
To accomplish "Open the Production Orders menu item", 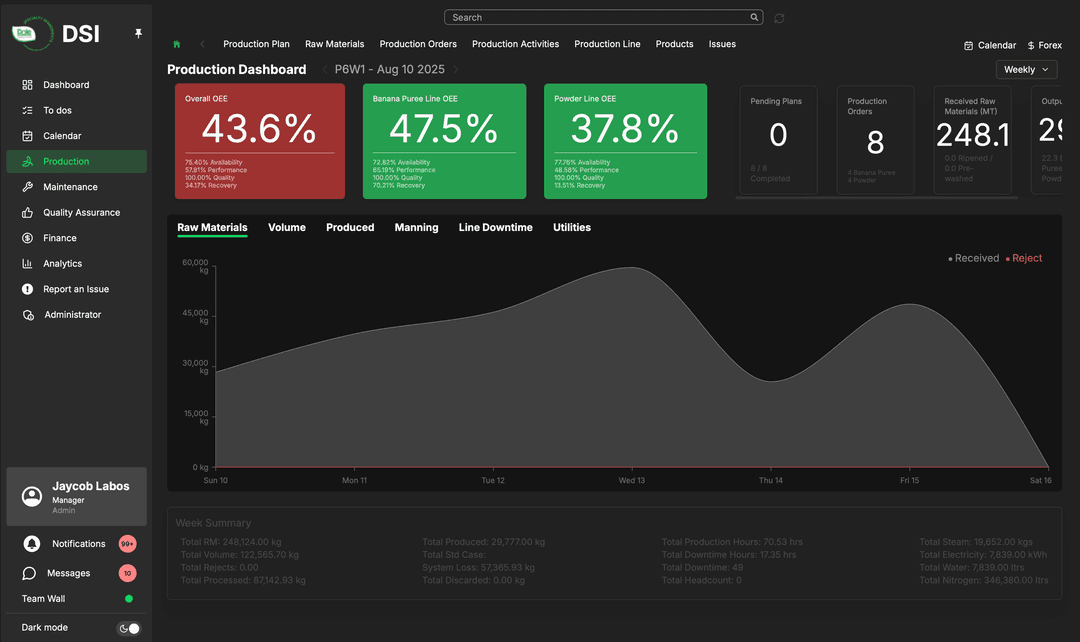I will [418, 44].
